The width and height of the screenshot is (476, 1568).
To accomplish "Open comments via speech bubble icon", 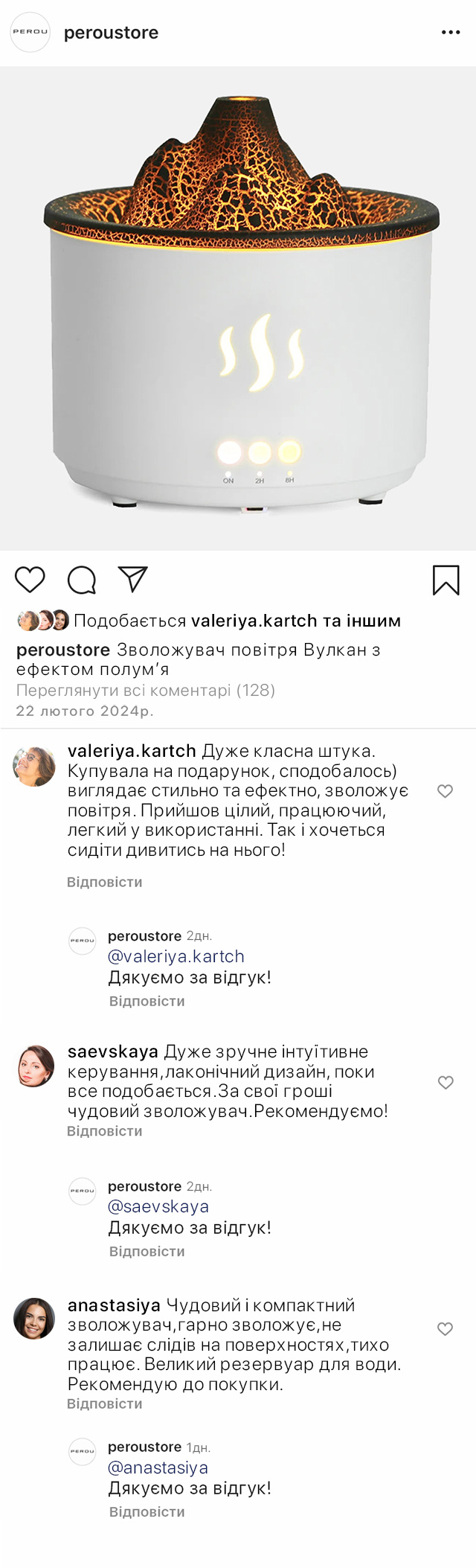I will (x=81, y=580).
